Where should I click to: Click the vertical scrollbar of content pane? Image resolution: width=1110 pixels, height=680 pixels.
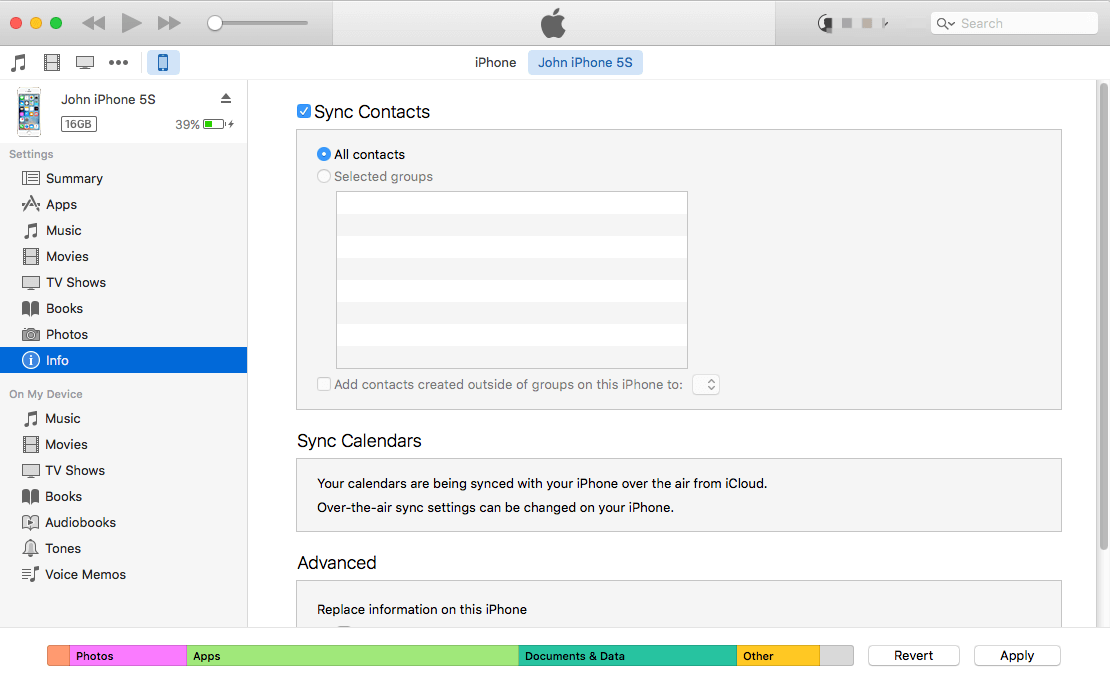pyautogui.click(x=1103, y=316)
